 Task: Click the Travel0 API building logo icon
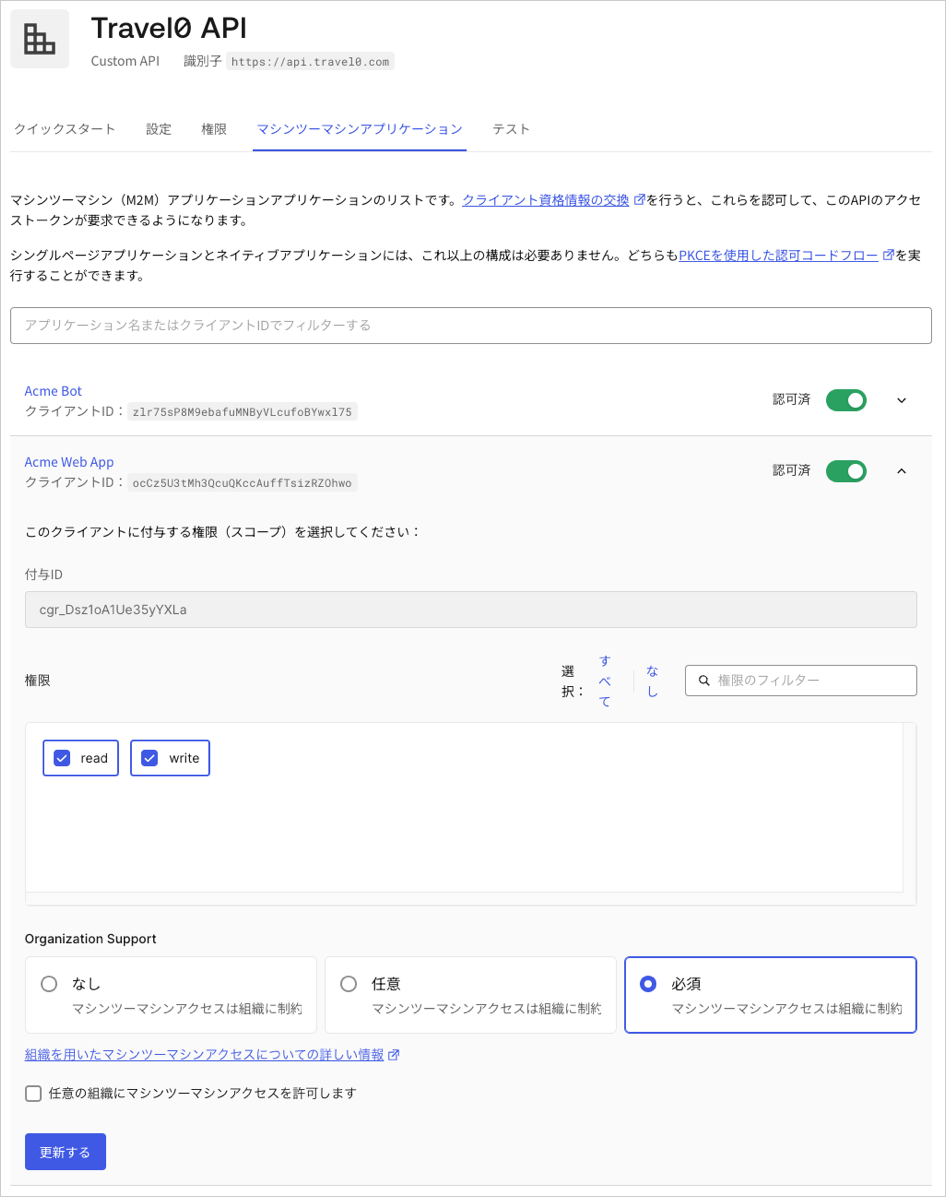pyautogui.click(x=39, y=38)
